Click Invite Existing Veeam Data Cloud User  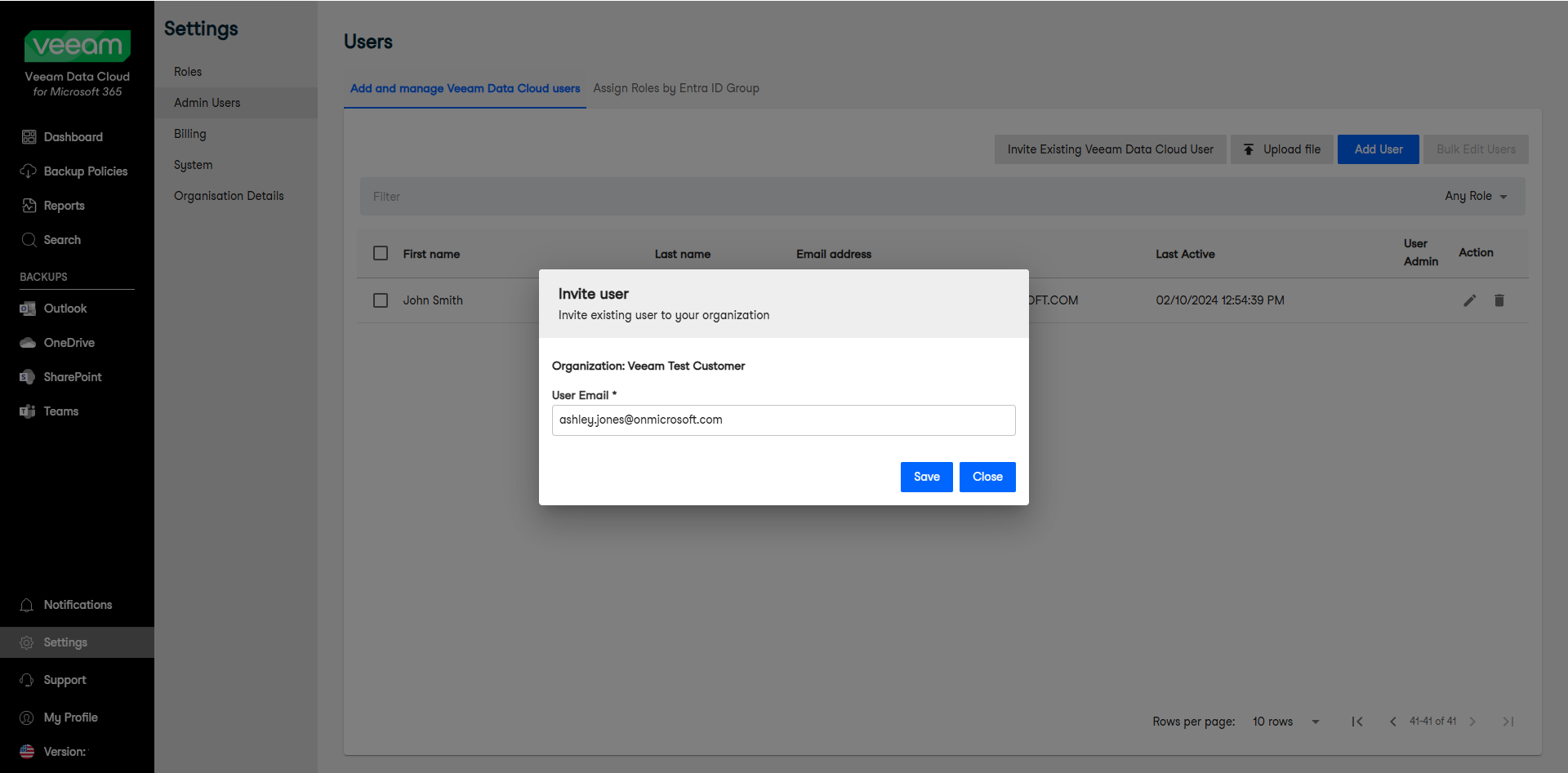point(1111,149)
